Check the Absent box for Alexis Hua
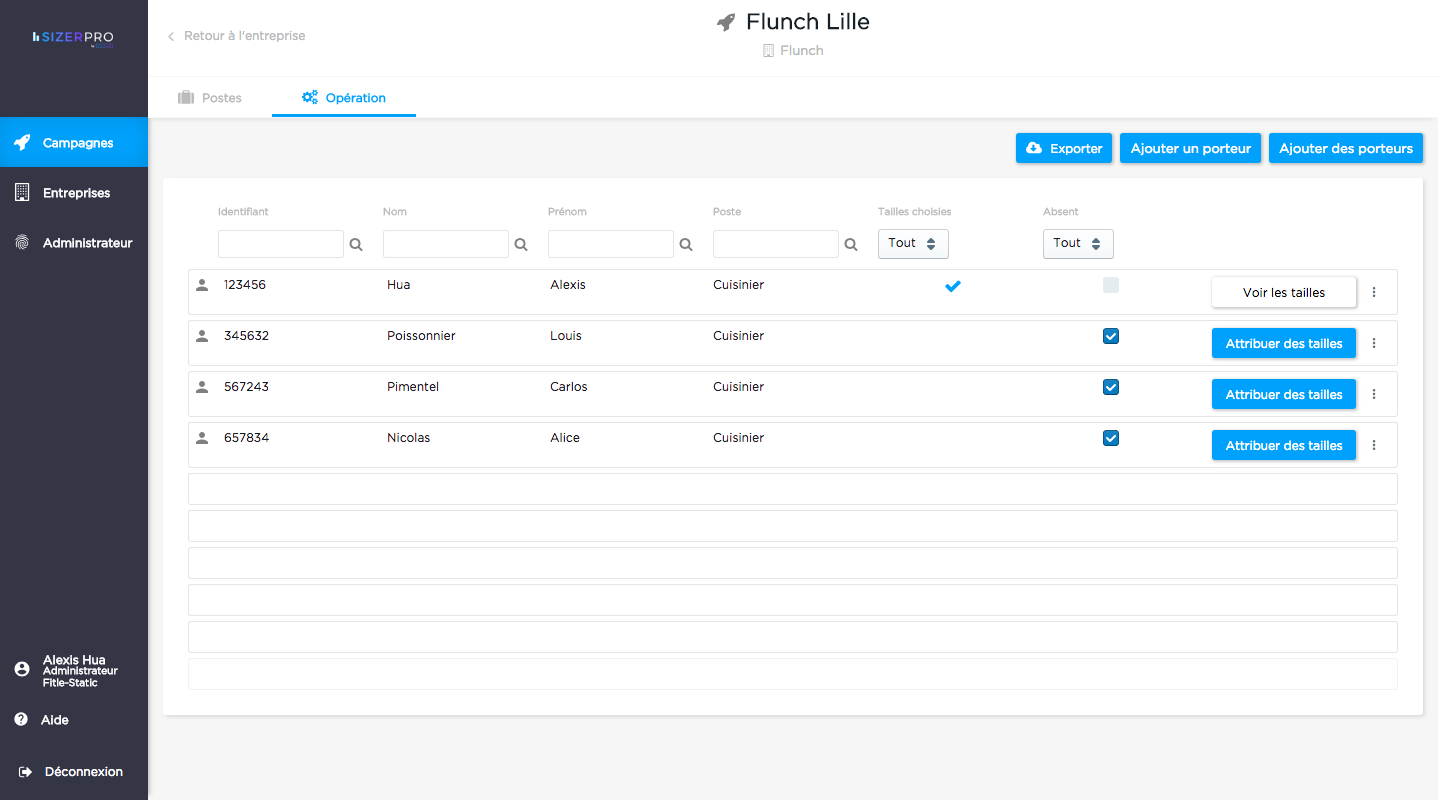Screen dimensions: 1438x800 point(1110,285)
